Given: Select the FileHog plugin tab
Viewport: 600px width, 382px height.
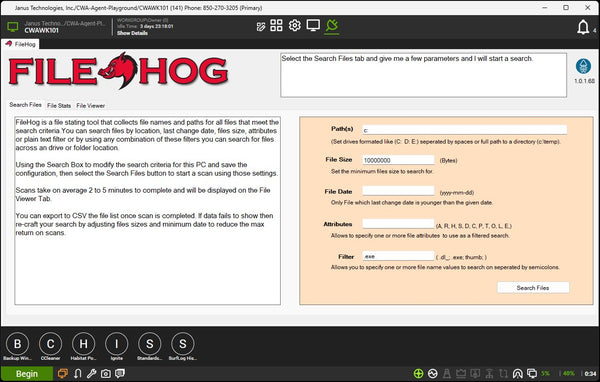Looking at the screenshot, I should 20,44.
